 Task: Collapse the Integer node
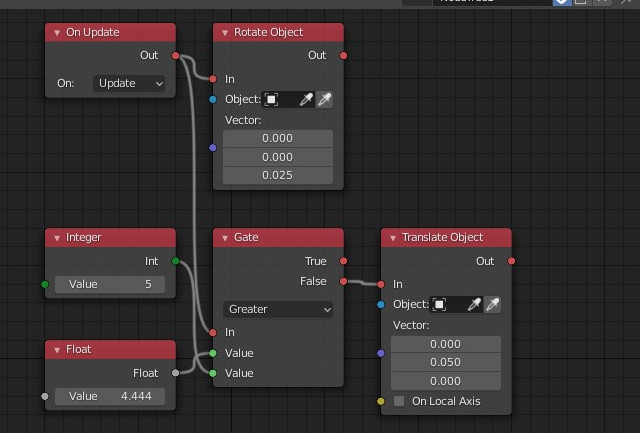(x=57, y=238)
